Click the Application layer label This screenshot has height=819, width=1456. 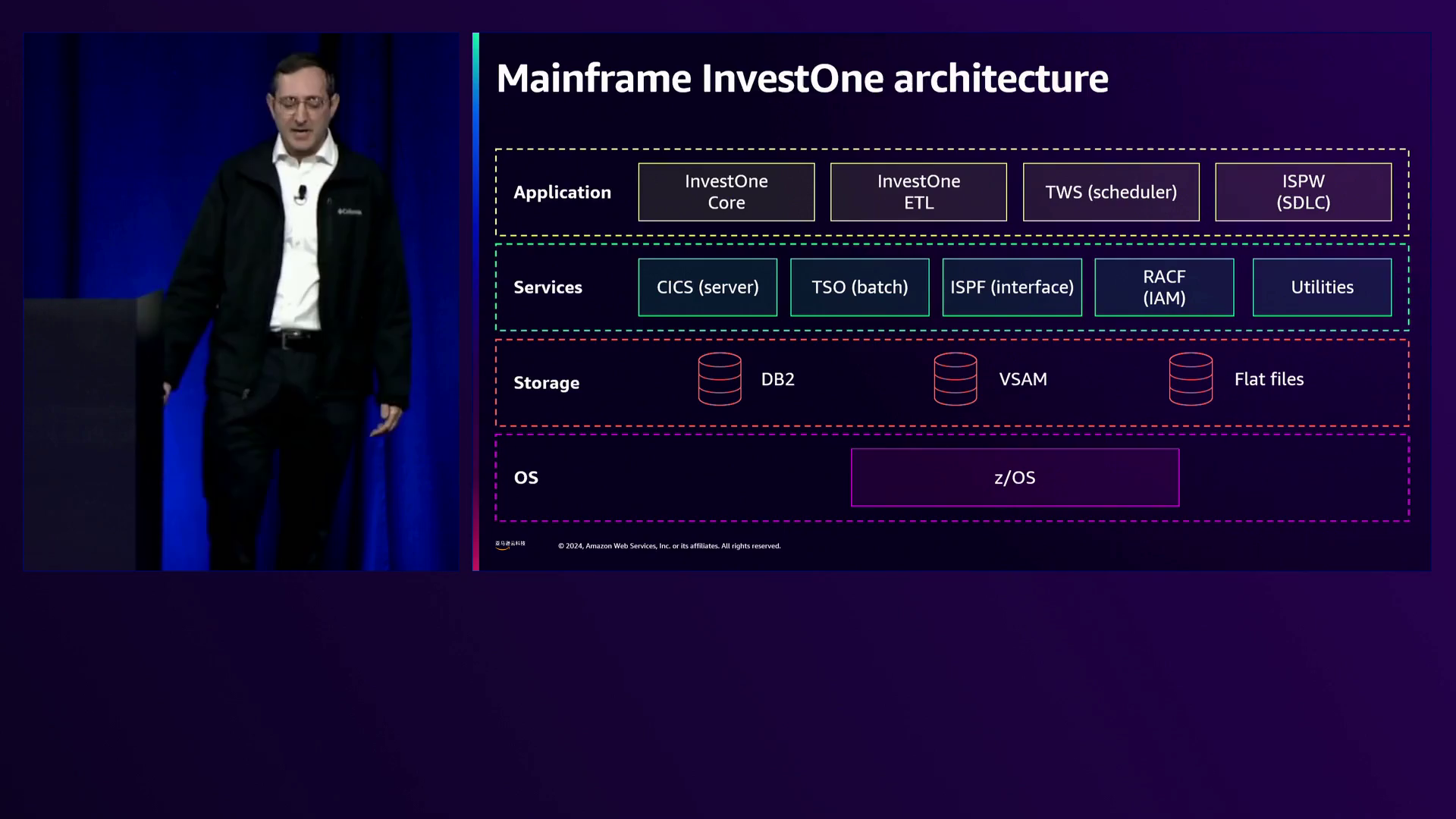coord(562,193)
